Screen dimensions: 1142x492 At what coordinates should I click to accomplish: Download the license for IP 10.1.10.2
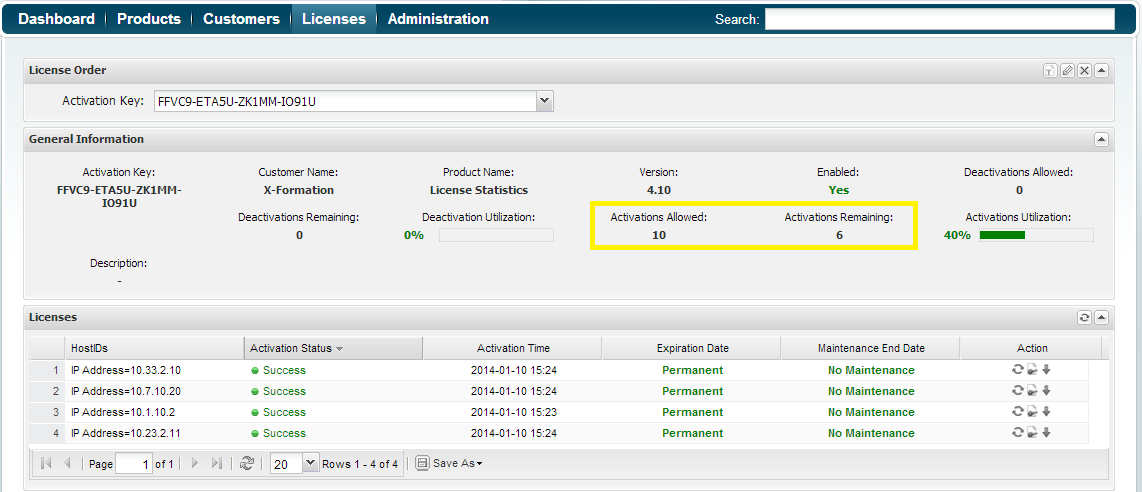pos(1047,412)
